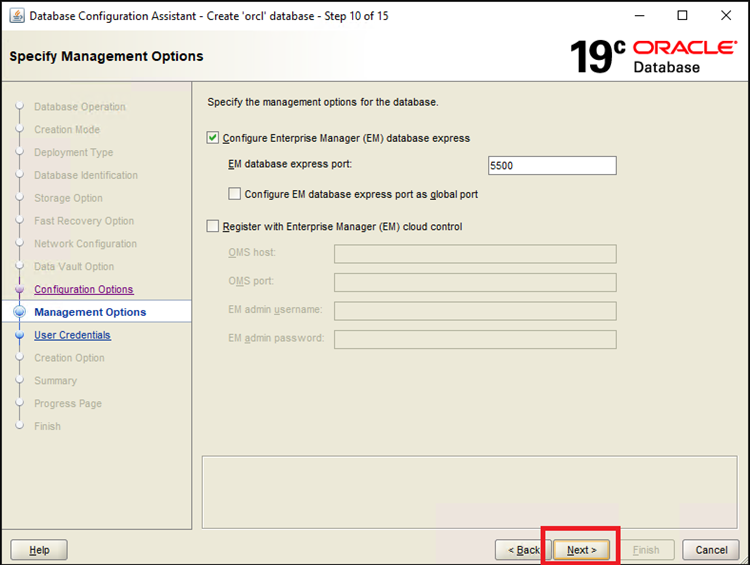Click the 'OMS host:' label

point(252,253)
